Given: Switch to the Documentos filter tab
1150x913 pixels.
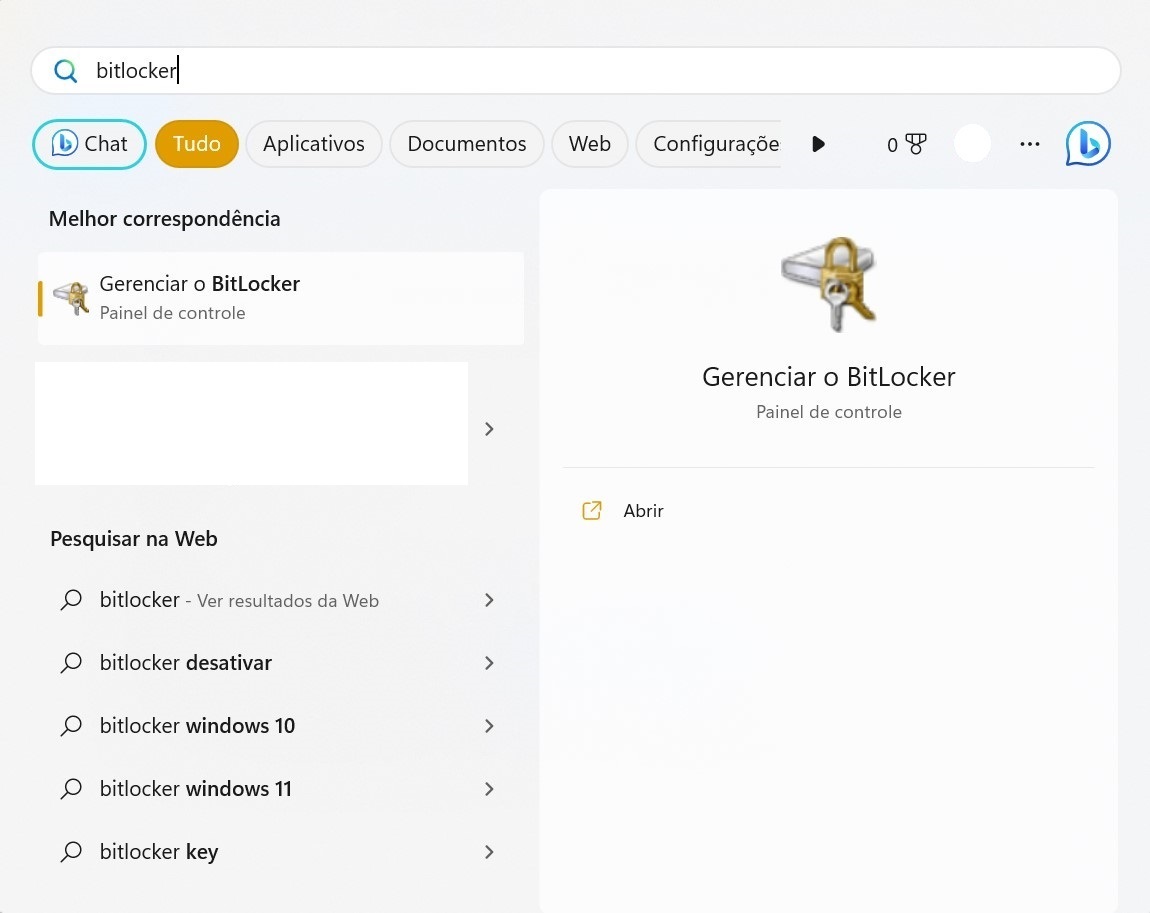Looking at the screenshot, I should [466, 143].
